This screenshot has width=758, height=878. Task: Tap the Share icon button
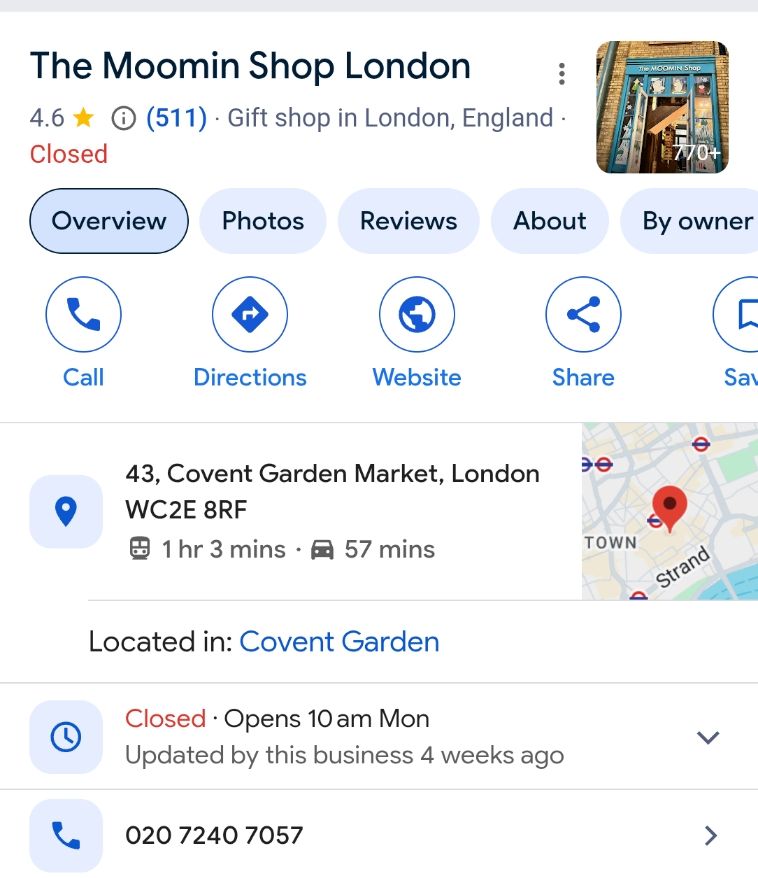coord(583,314)
